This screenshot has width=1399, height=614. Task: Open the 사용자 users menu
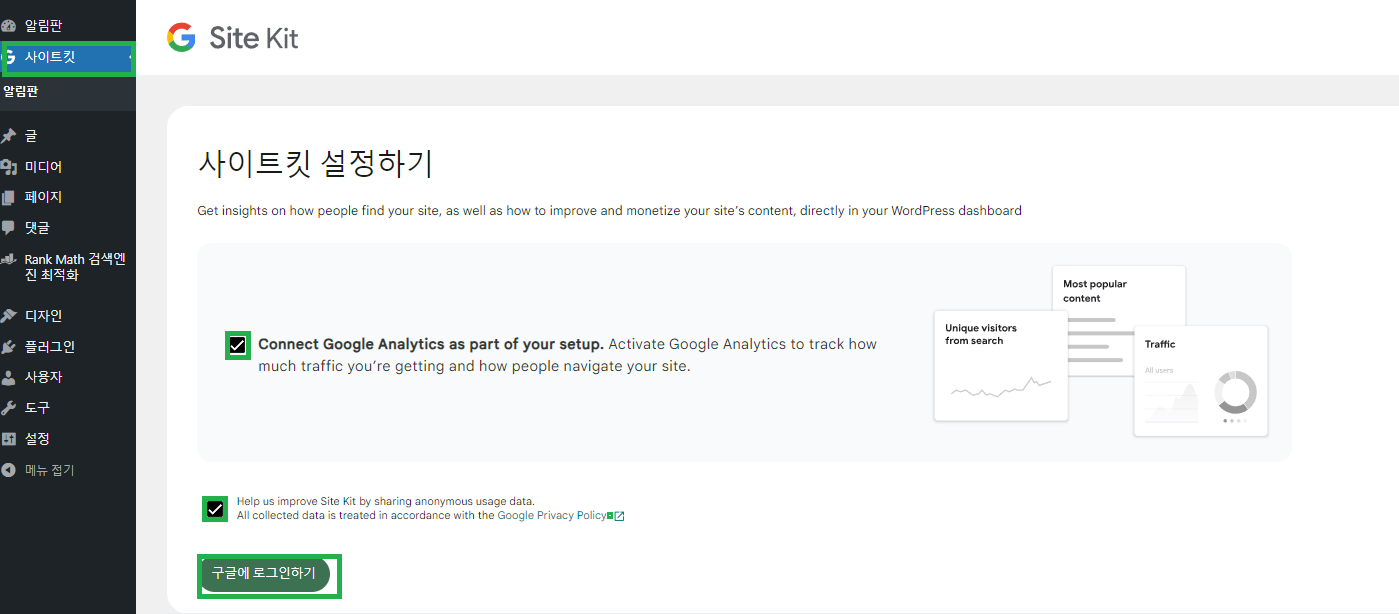(68, 377)
